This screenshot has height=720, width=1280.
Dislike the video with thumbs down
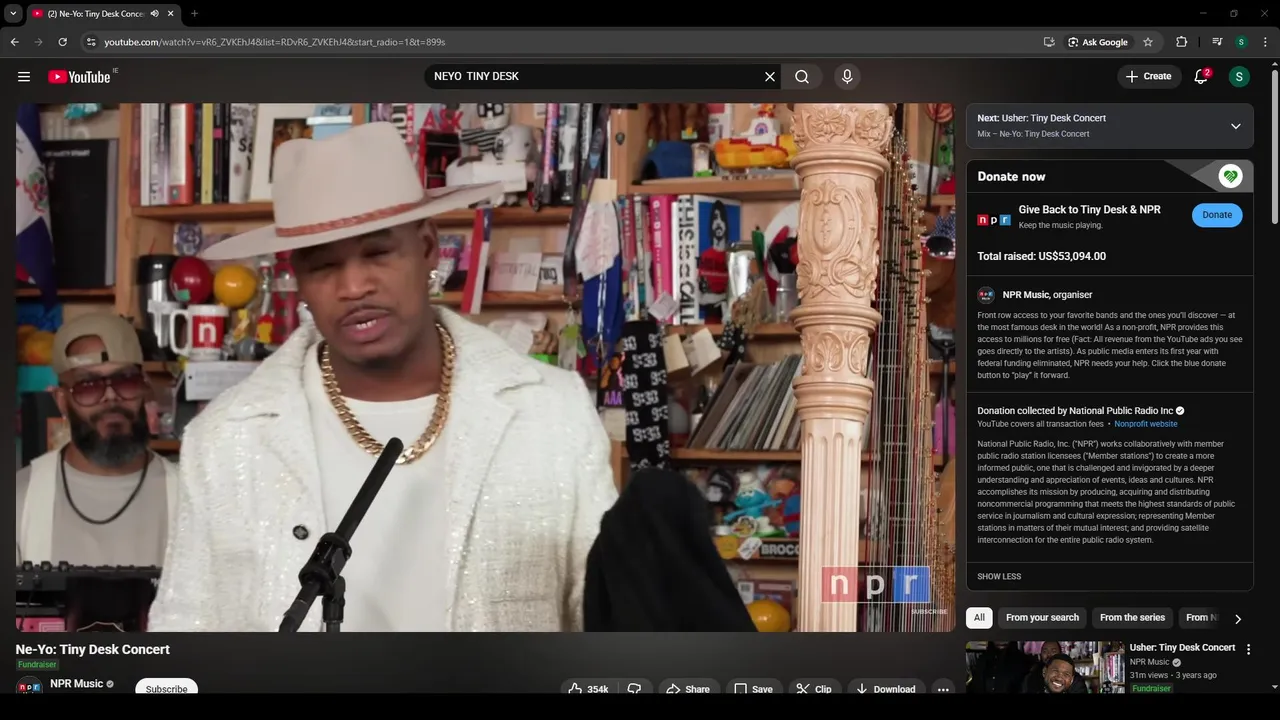tap(634, 689)
